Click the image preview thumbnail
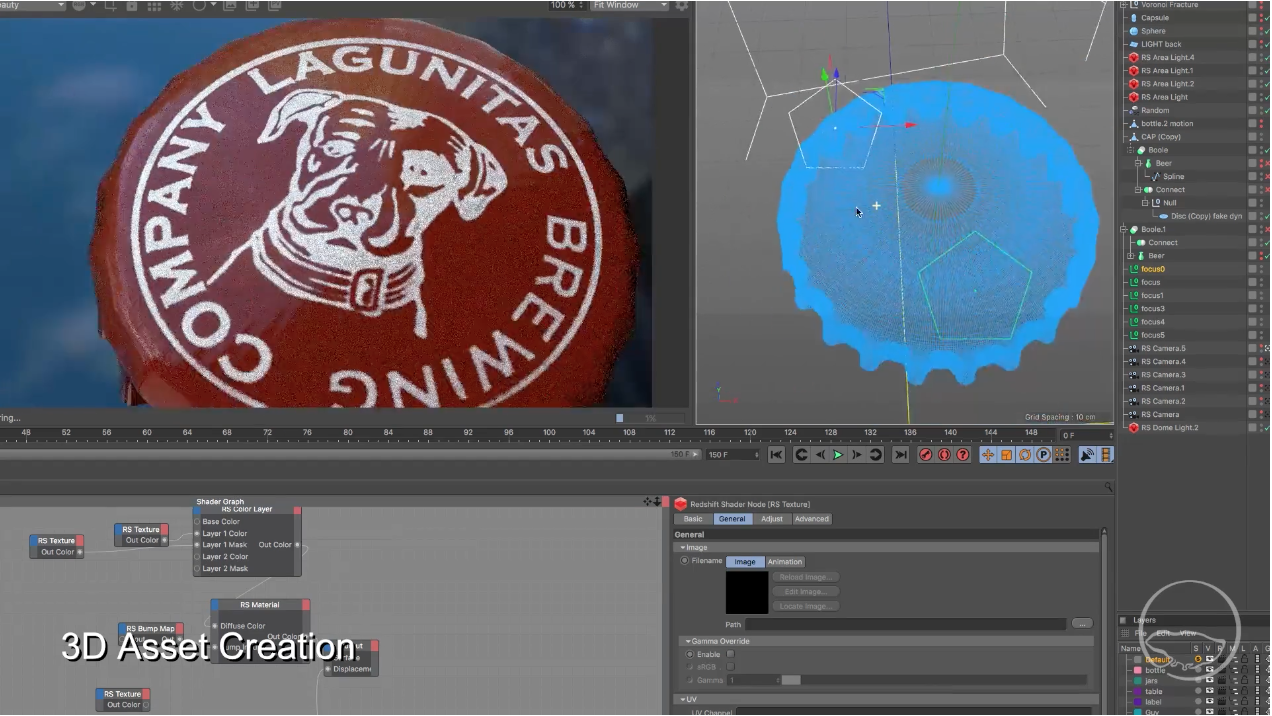This screenshot has width=1272, height=716. tap(747, 592)
